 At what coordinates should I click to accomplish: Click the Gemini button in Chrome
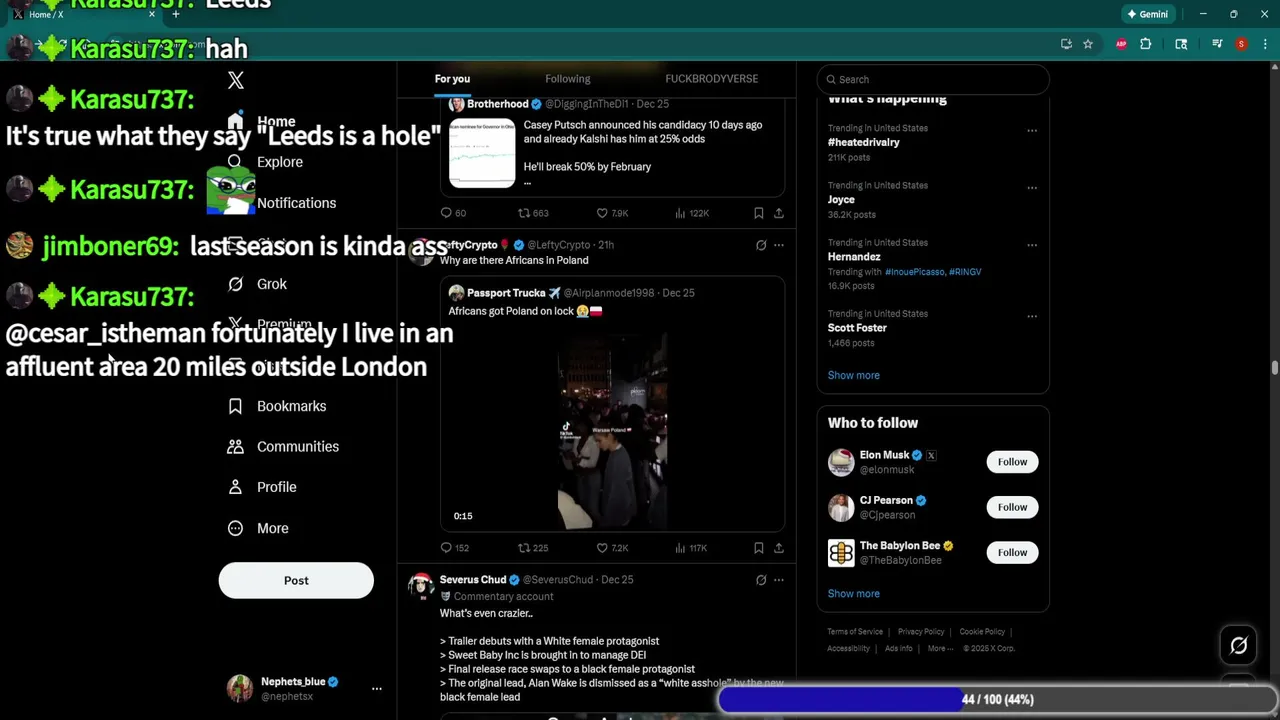click(1146, 14)
